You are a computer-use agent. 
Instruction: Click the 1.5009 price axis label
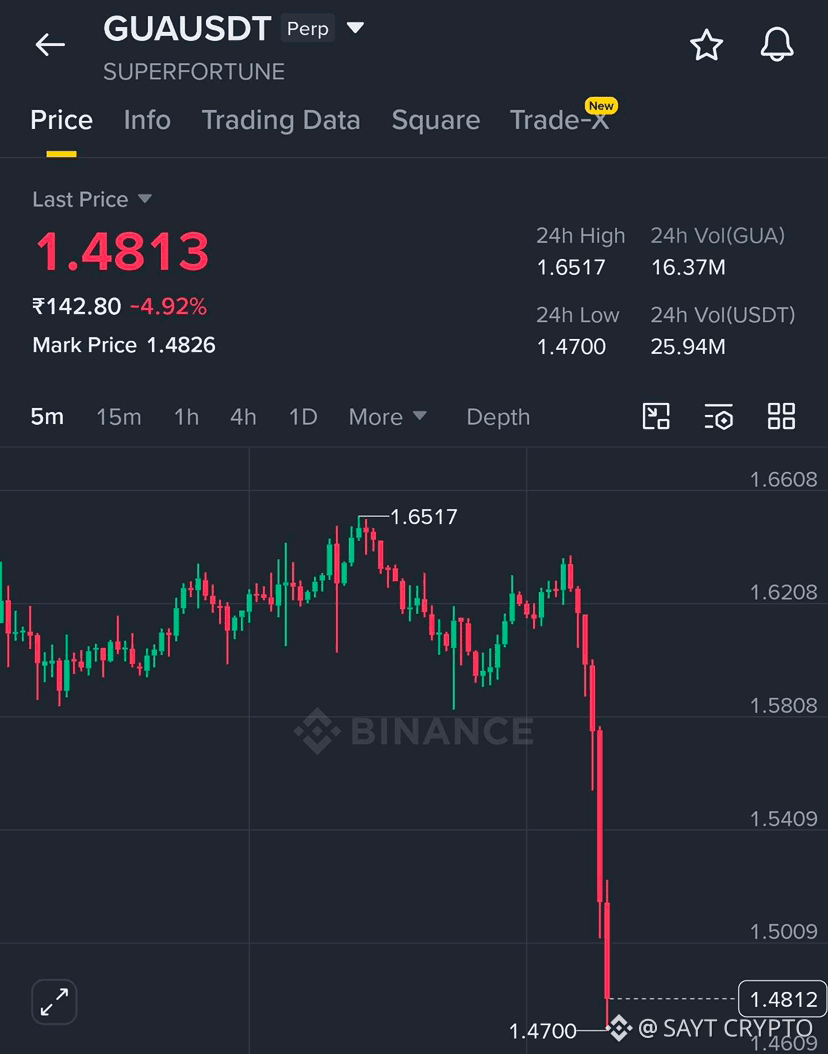pos(784,931)
